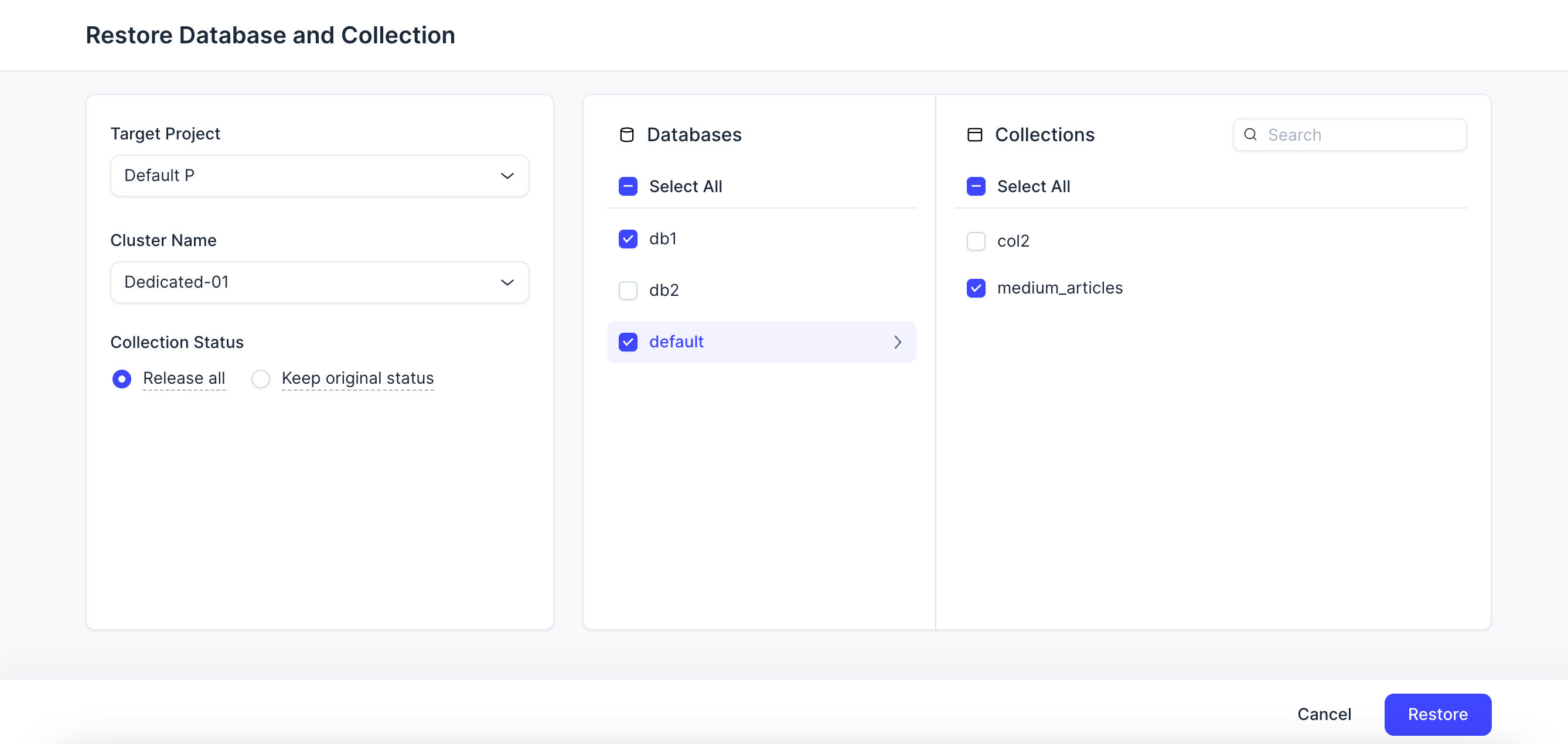Click the Databases cylinder icon

point(626,134)
